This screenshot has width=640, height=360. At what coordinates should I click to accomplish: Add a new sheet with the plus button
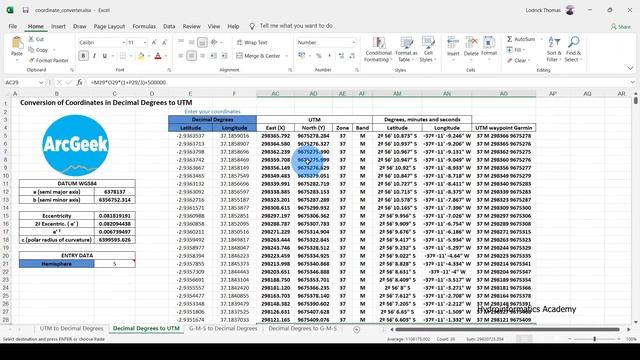point(356,329)
